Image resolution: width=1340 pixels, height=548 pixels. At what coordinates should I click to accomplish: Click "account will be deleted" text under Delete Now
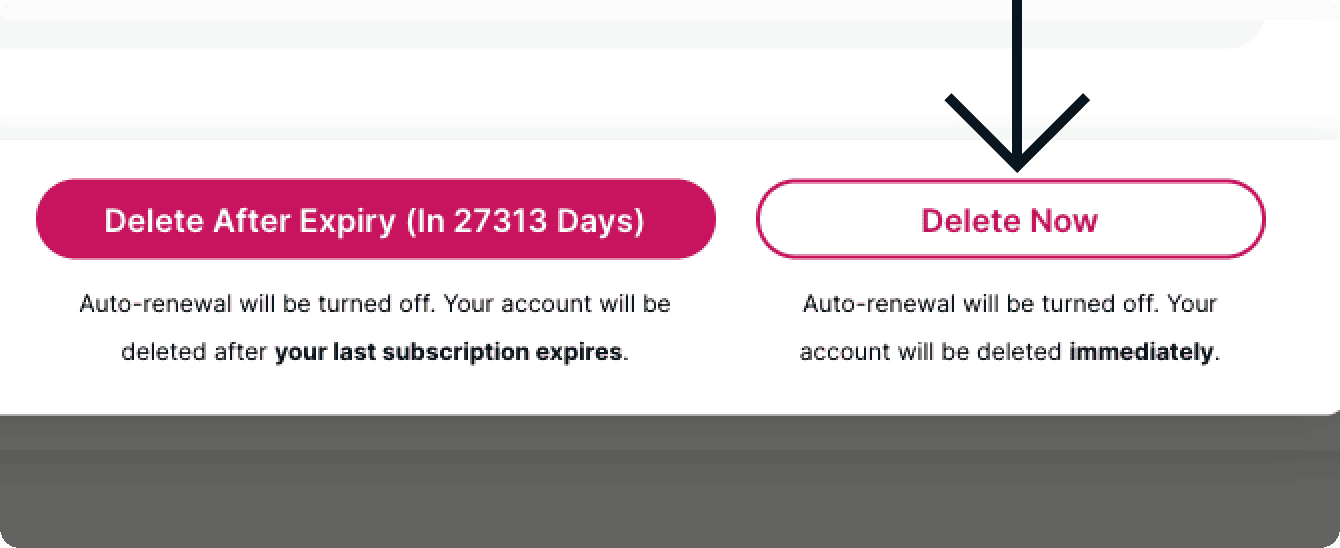pyautogui.click(x=931, y=352)
